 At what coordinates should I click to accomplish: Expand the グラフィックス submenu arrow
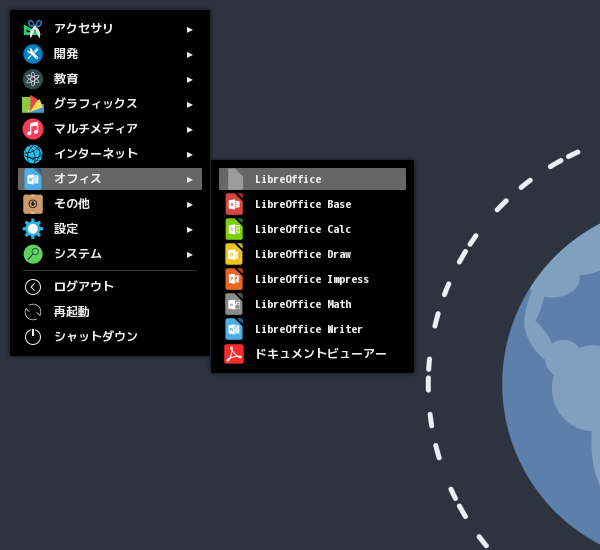click(189, 104)
